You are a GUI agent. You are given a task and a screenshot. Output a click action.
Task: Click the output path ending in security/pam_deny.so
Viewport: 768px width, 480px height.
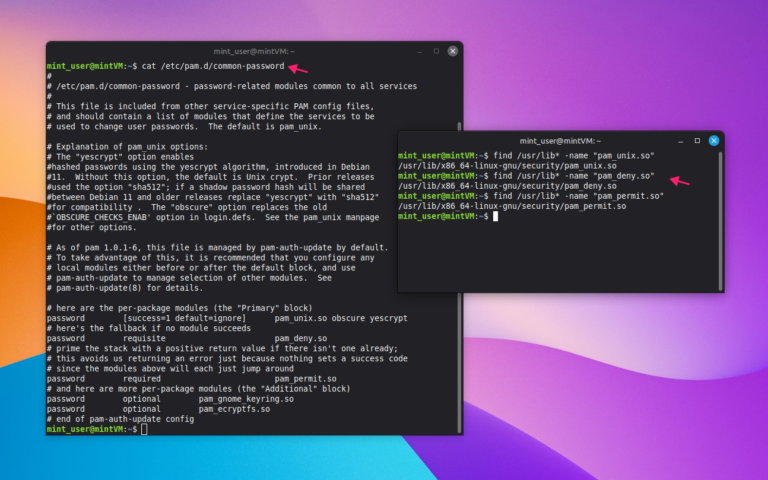507,186
